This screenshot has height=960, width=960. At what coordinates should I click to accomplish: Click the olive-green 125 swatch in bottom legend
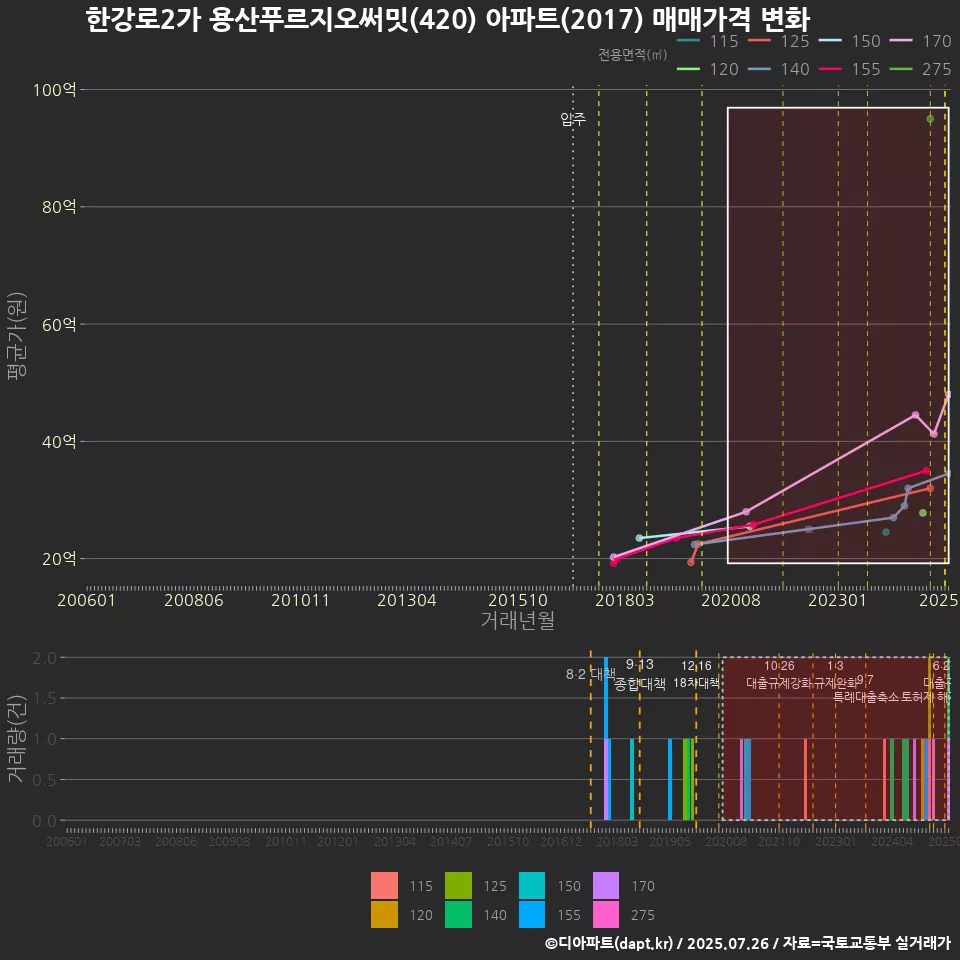(458, 885)
